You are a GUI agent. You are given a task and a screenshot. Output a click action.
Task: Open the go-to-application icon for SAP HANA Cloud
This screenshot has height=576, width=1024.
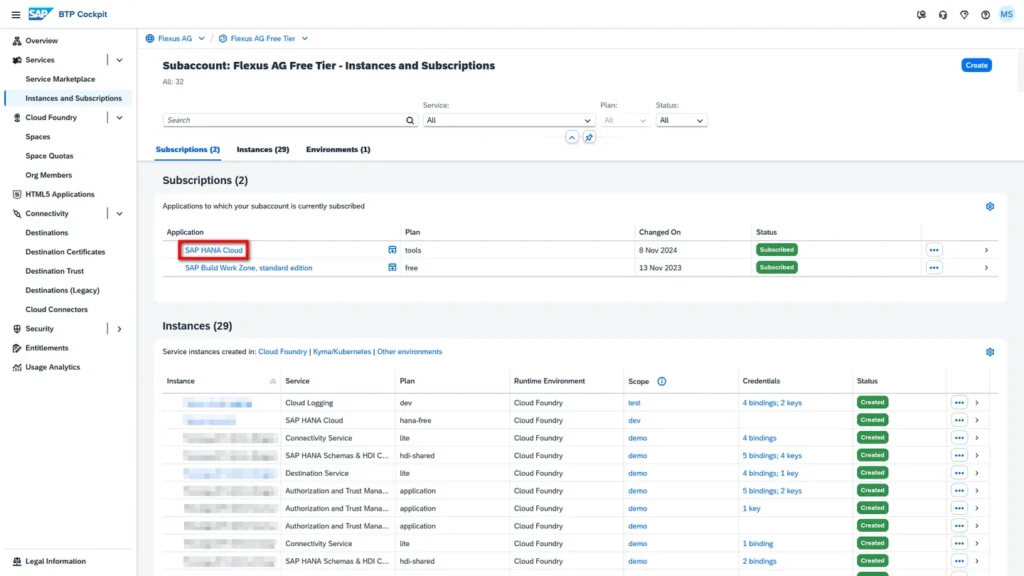click(x=392, y=250)
